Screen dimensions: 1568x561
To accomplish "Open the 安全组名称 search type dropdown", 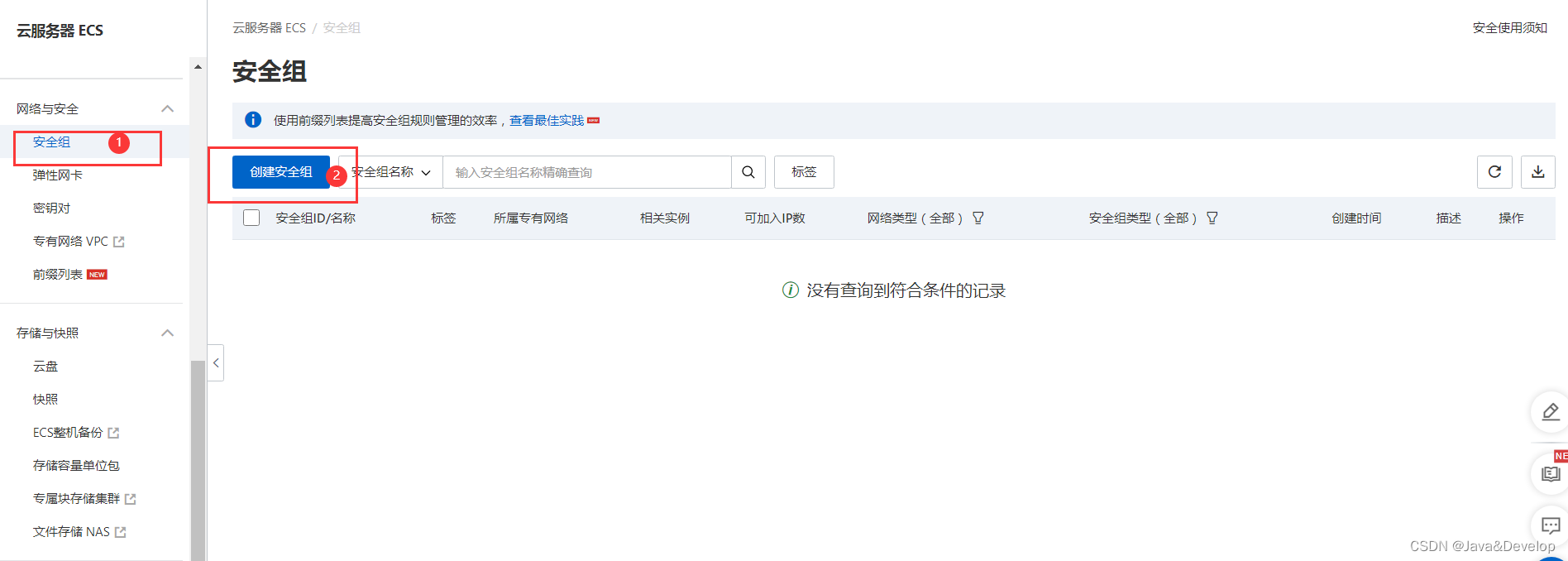I will (x=390, y=172).
